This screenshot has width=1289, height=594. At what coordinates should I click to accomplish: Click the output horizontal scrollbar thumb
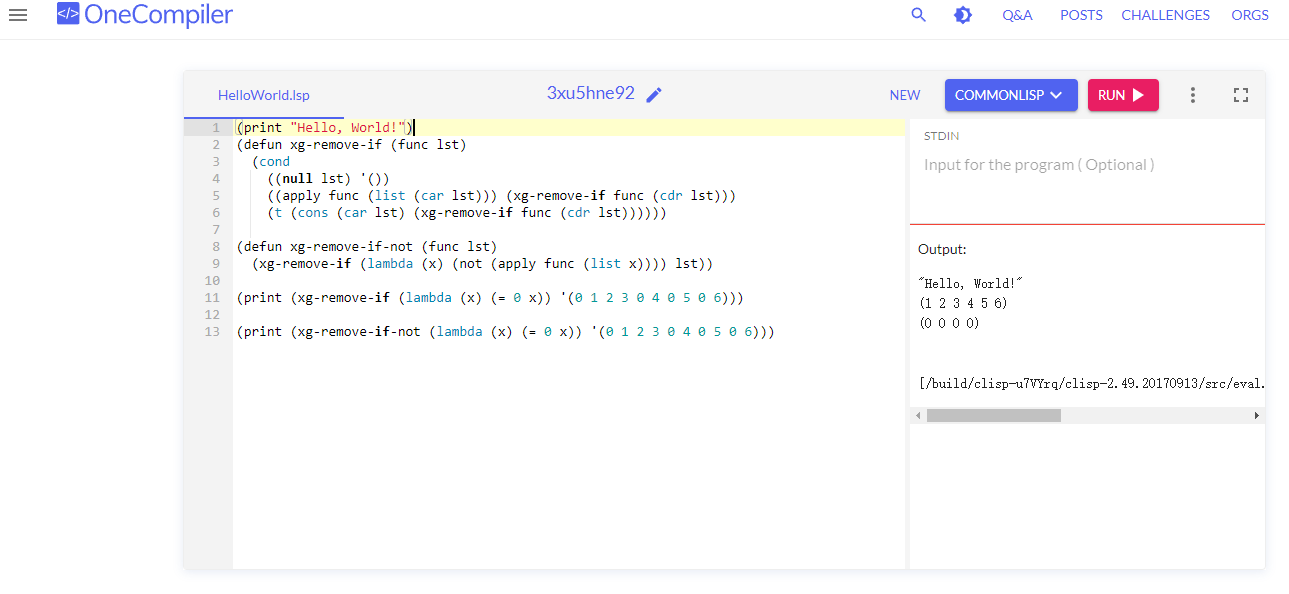tap(993, 415)
